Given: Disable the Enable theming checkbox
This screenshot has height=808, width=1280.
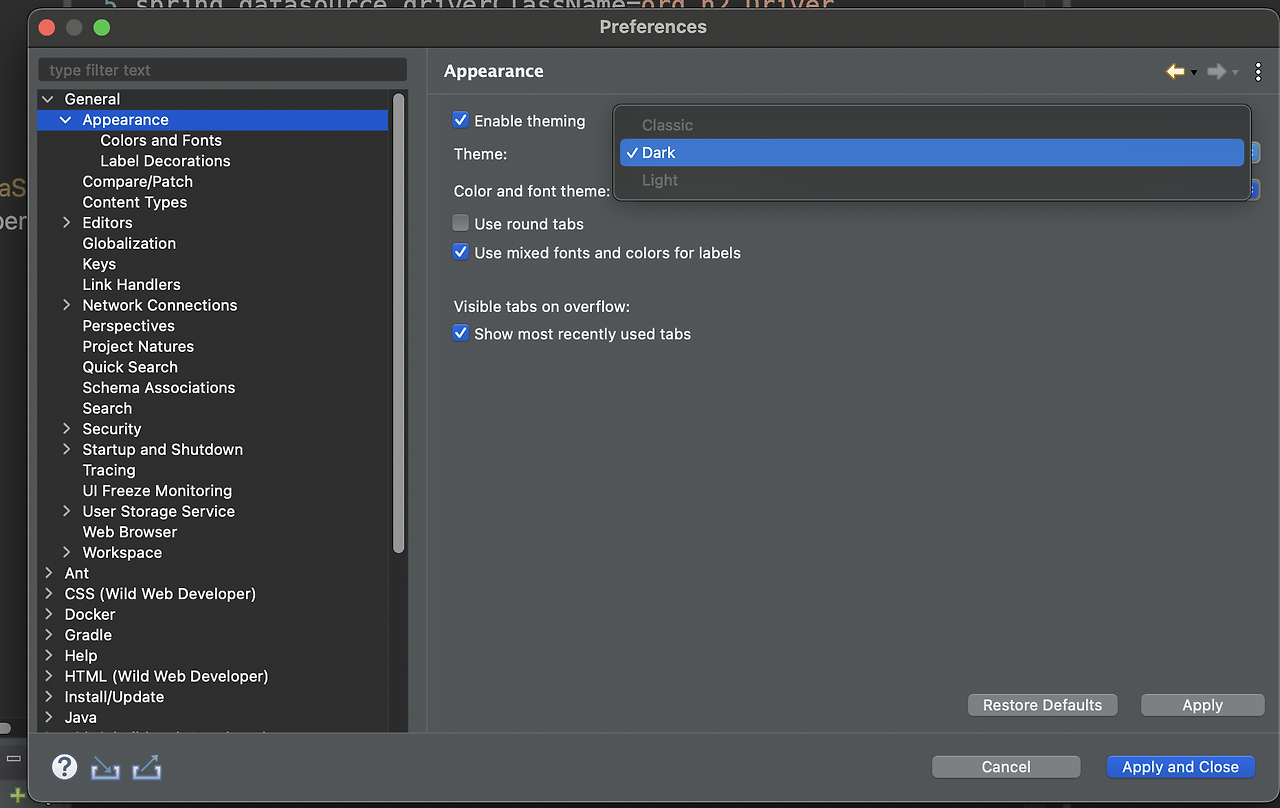Looking at the screenshot, I should 460,120.
